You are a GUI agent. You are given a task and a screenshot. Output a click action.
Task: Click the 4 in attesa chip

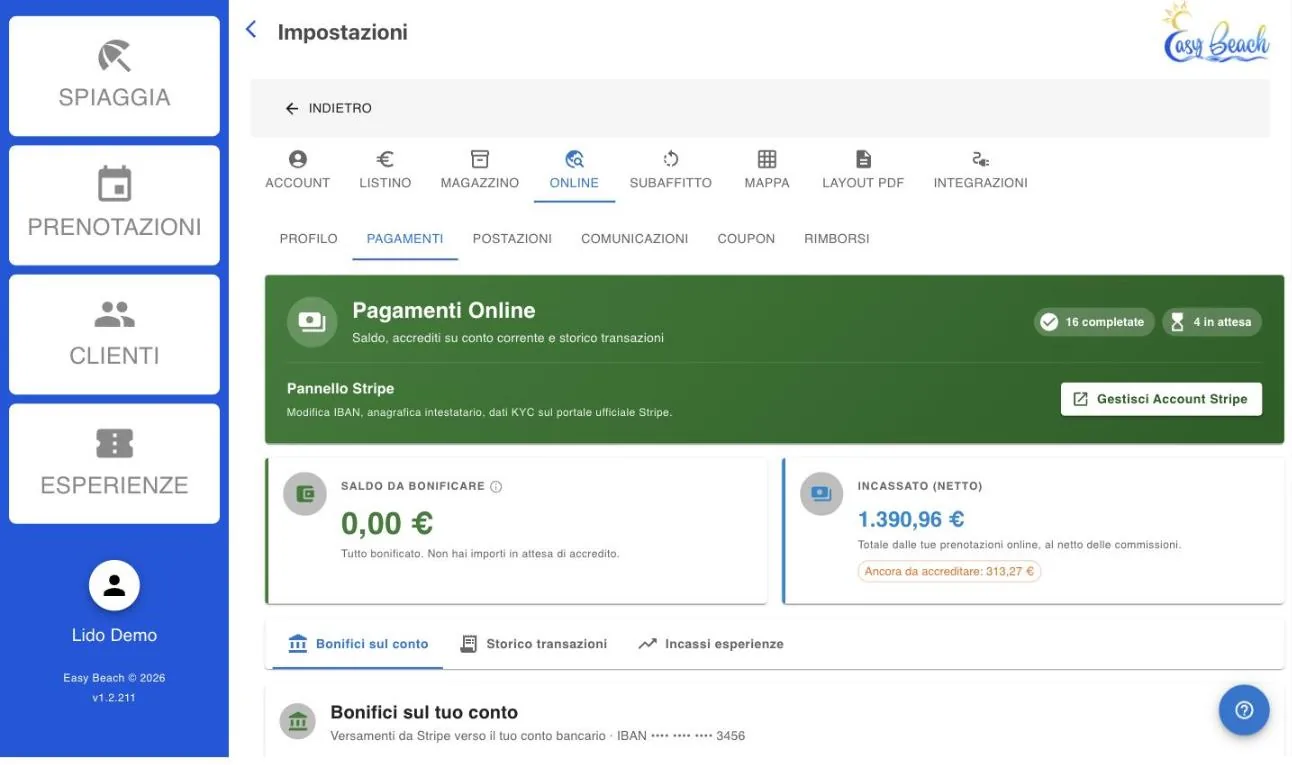1212,322
